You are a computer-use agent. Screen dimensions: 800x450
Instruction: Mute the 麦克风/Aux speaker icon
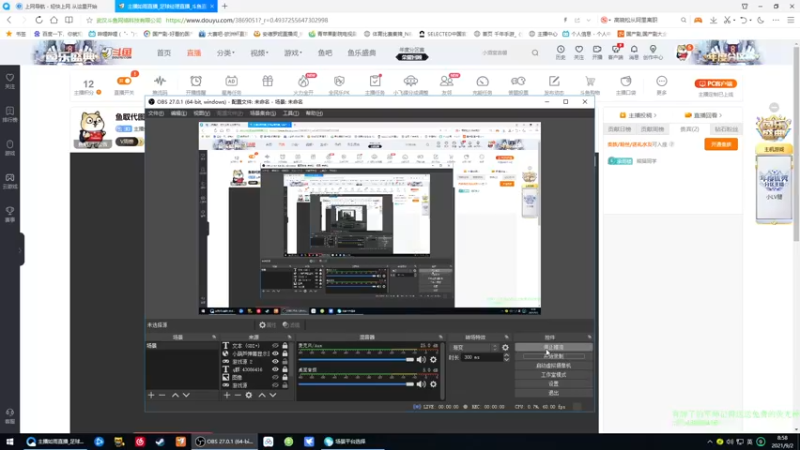click(421, 360)
